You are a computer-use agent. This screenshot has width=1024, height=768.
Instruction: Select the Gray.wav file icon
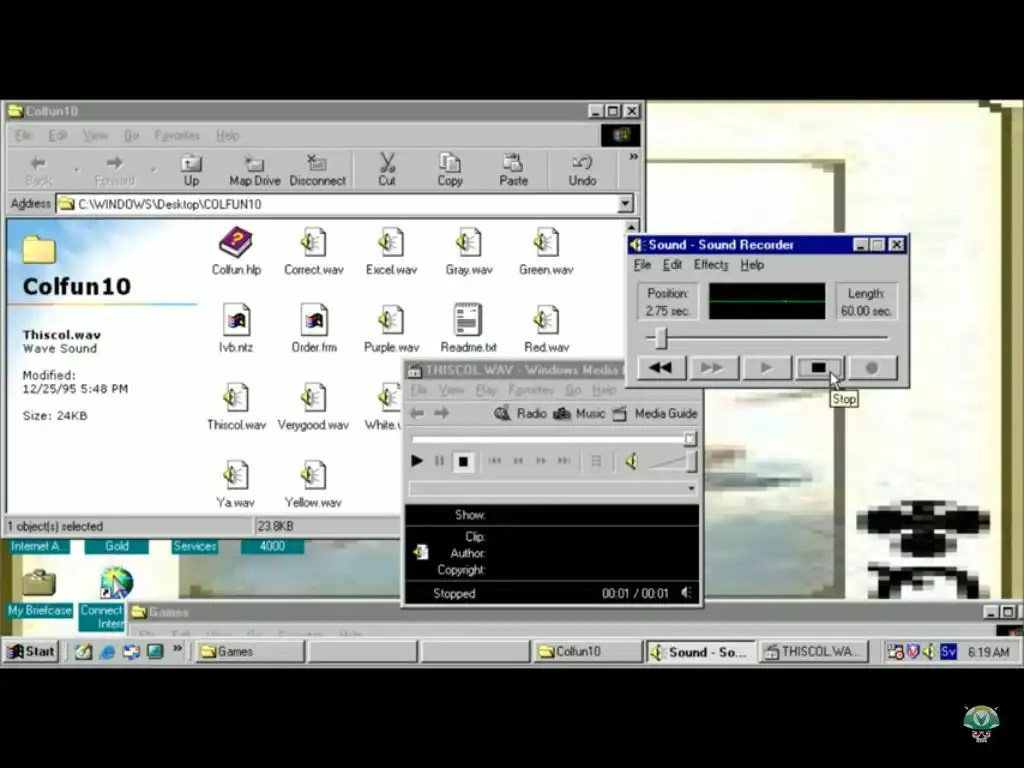pos(468,244)
